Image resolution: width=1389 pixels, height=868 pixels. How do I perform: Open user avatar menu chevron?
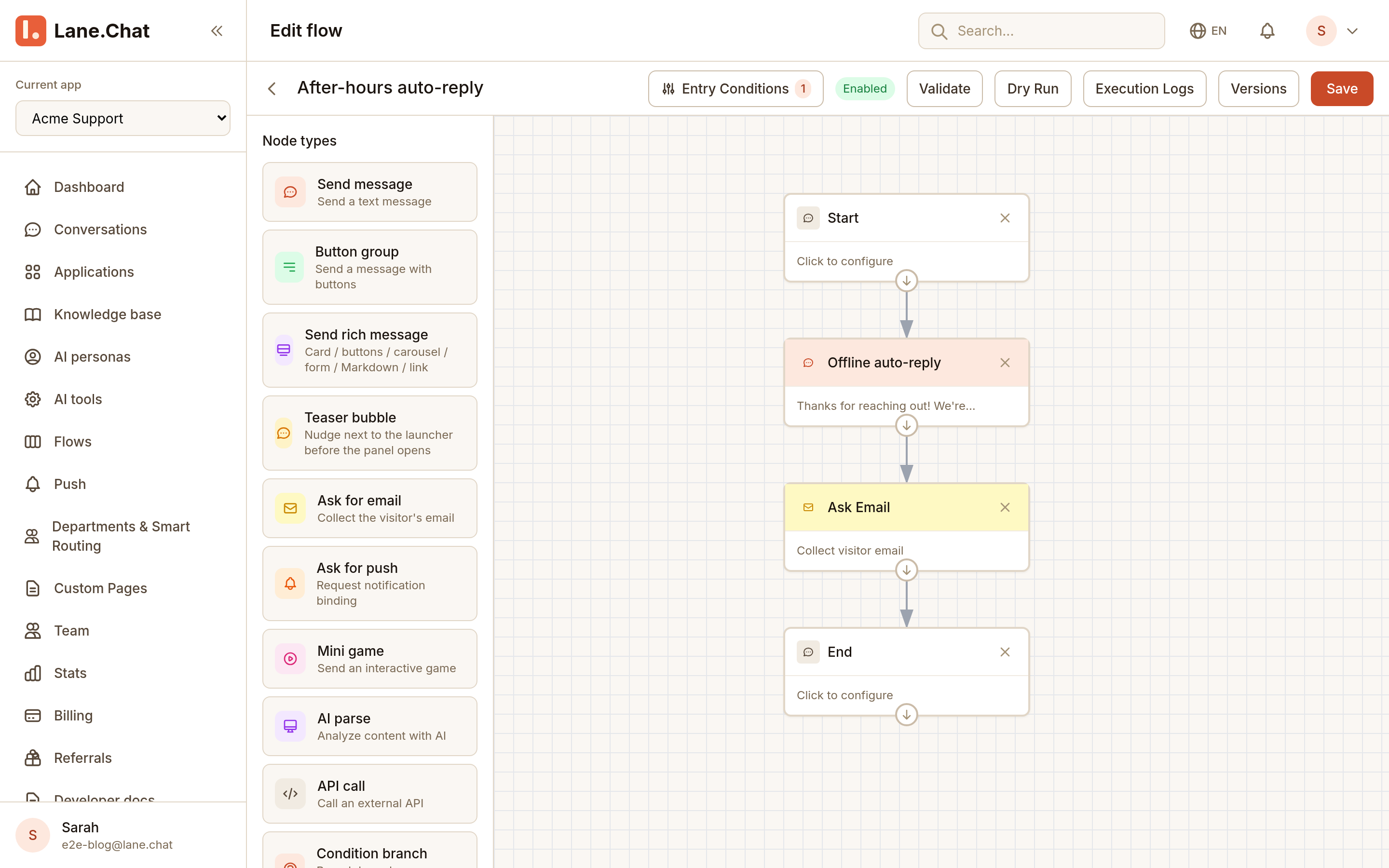pyautogui.click(x=1352, y=31)
